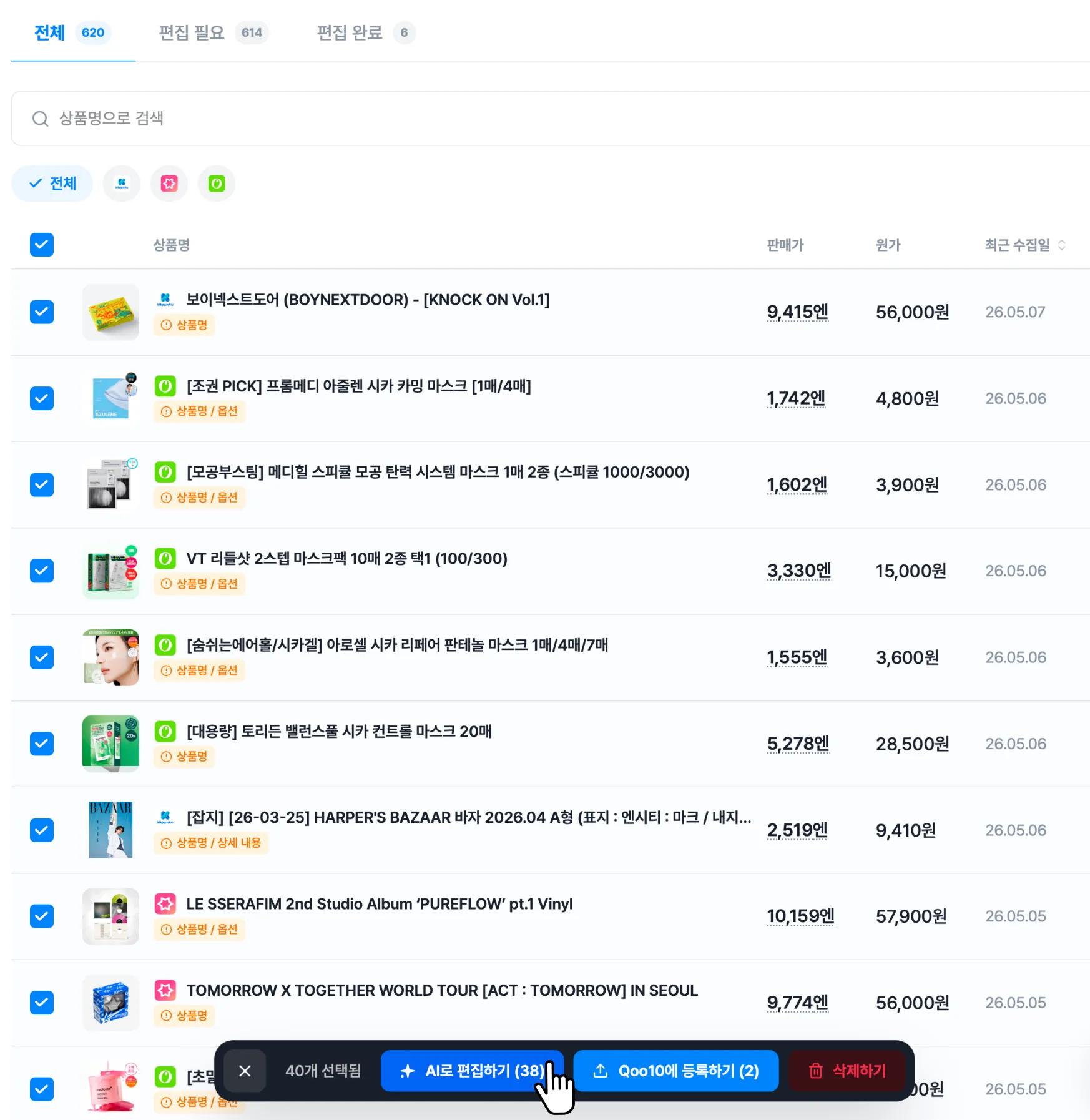Open the 프롬메디 아줄렌 mask thumbnail

tap(110, 398)
